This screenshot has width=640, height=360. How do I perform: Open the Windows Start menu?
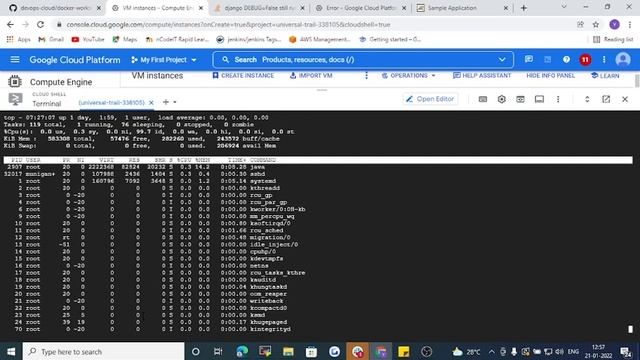click(x=11, y=351)
